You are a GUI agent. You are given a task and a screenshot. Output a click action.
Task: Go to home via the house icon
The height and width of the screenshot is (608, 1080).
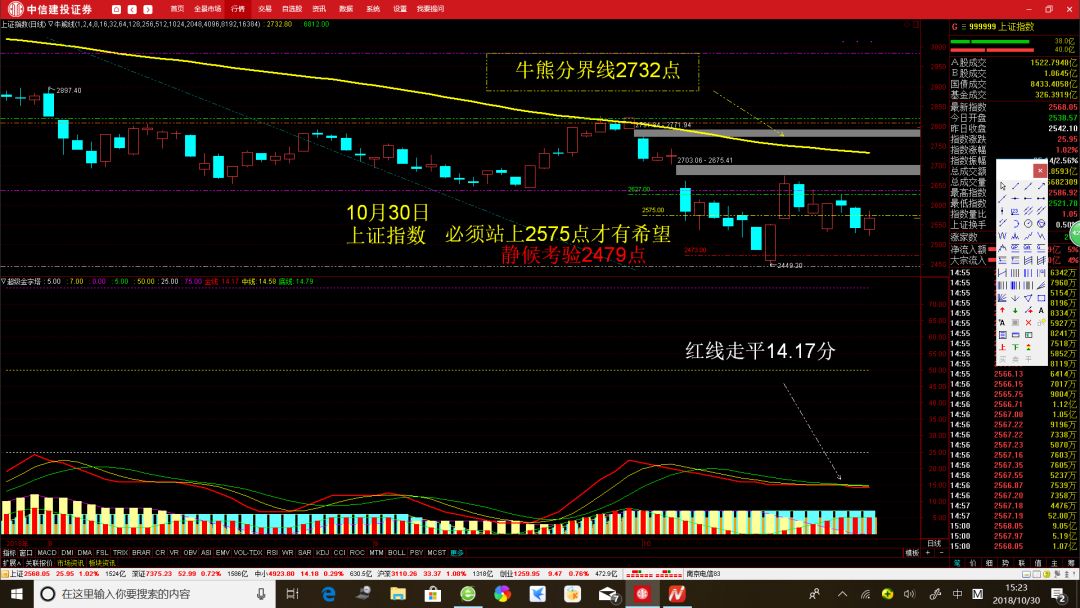pos(116,10)
